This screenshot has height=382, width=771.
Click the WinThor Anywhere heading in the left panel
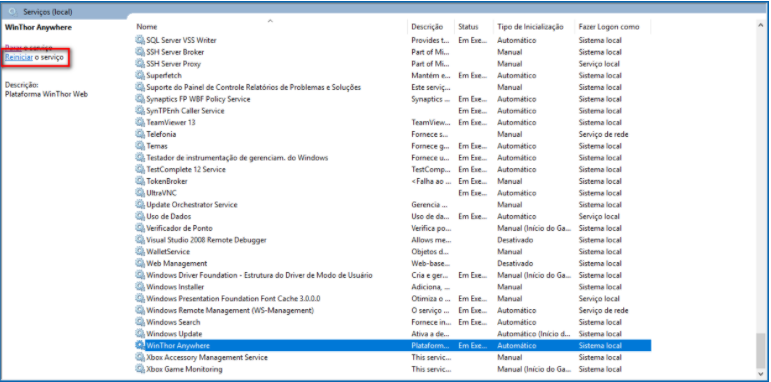pos(38,28)
